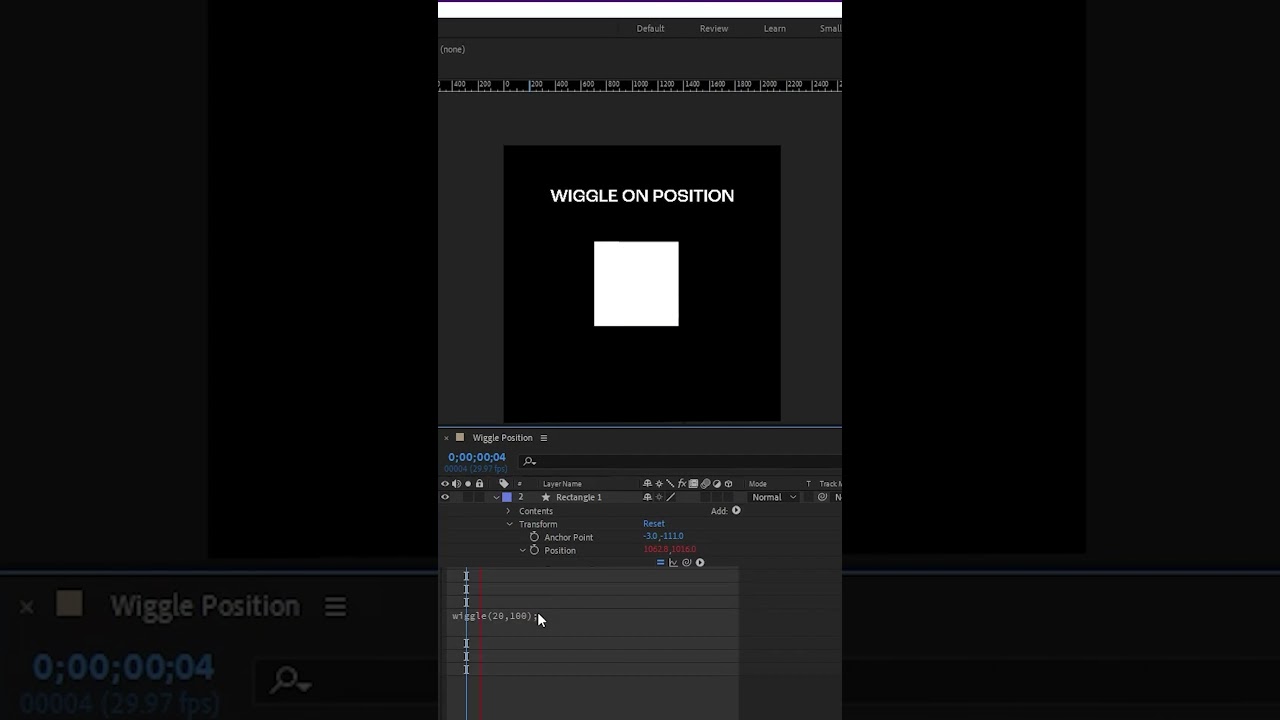Select the white square in the composition

tap(636, 284)
